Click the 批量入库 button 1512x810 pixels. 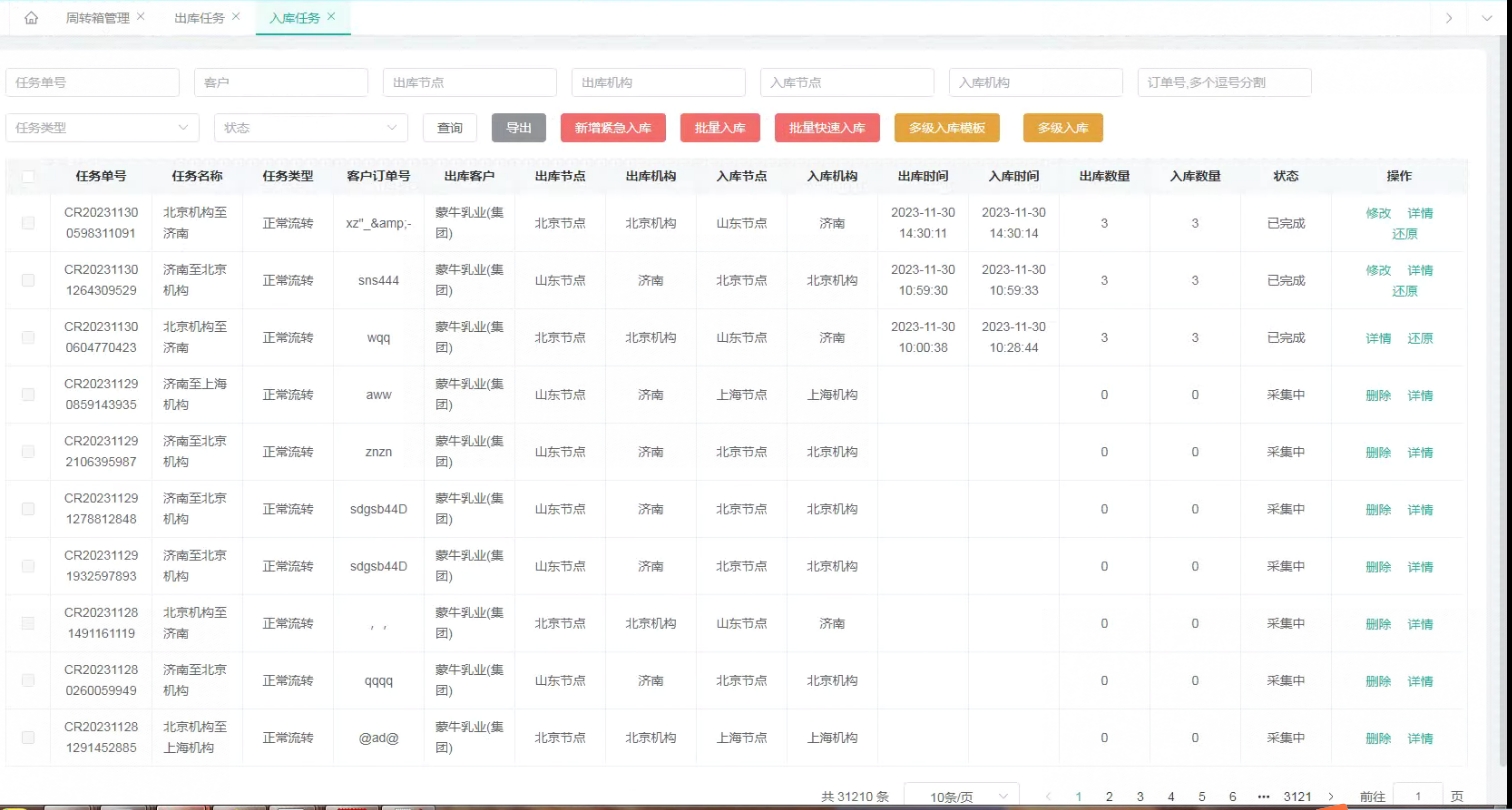coord(720,128)
